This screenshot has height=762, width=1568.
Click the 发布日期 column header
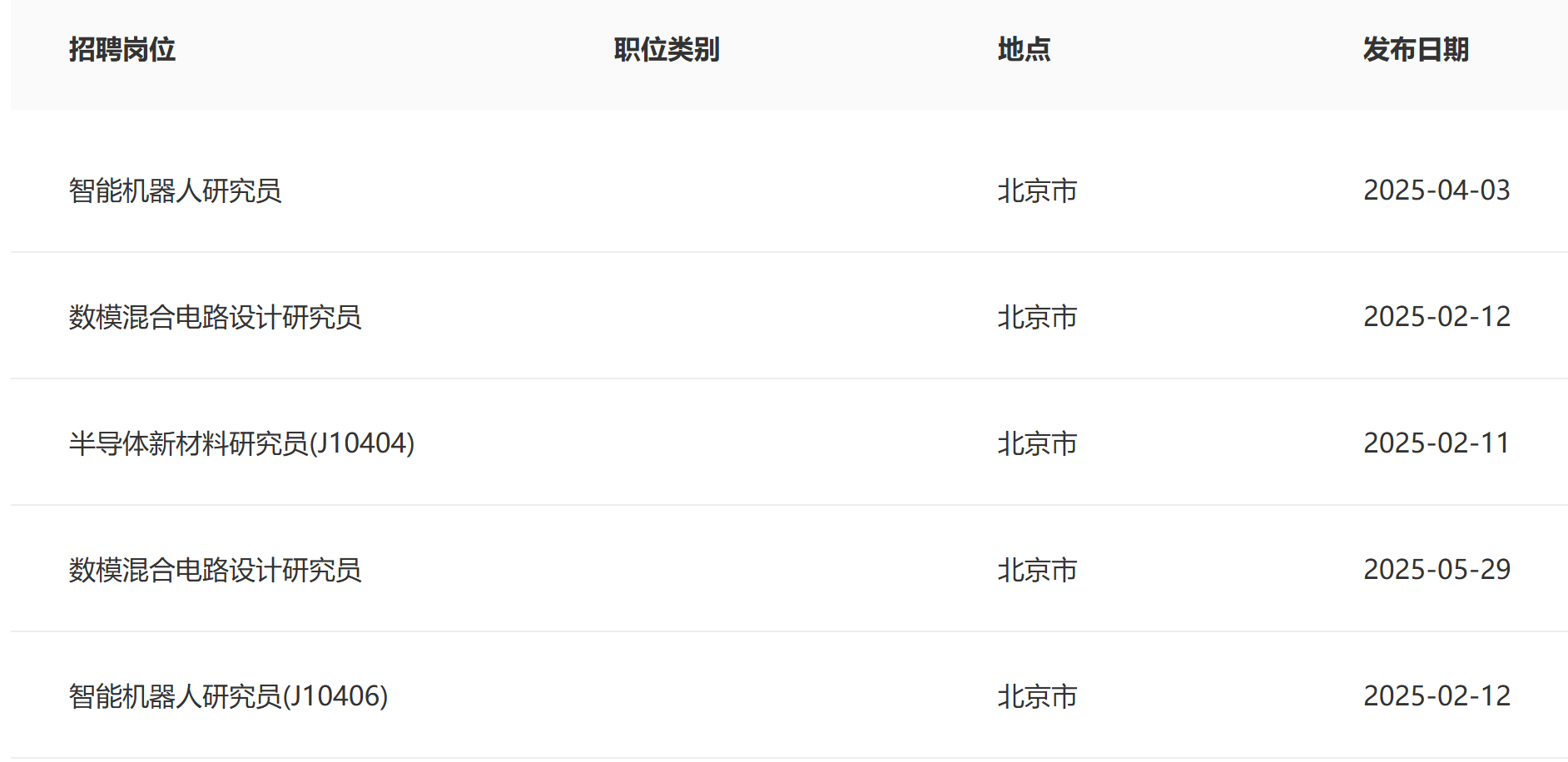point(1416,50)
